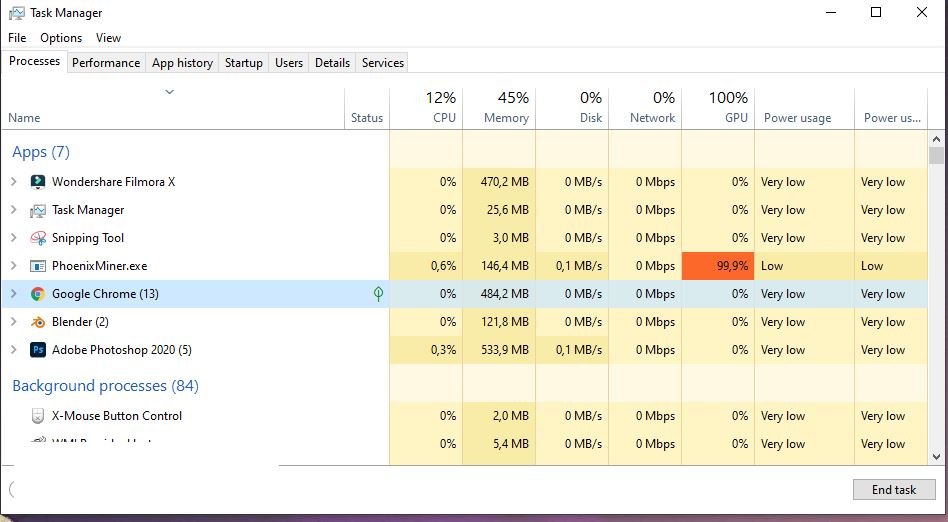Maximize the Task Manager window
Screen dimensions: 948x522
[x=875, y=12]
